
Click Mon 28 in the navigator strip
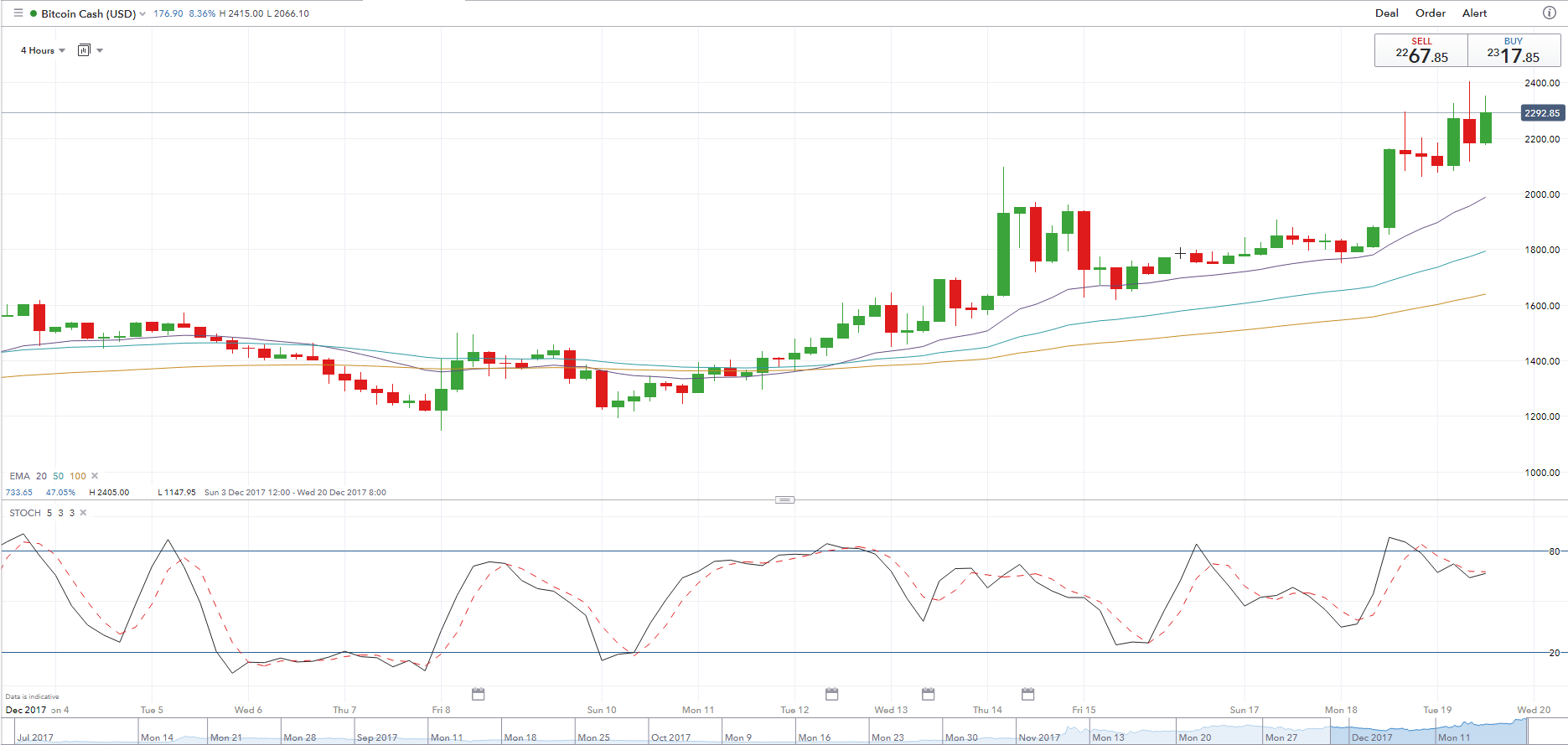[300, 737]
